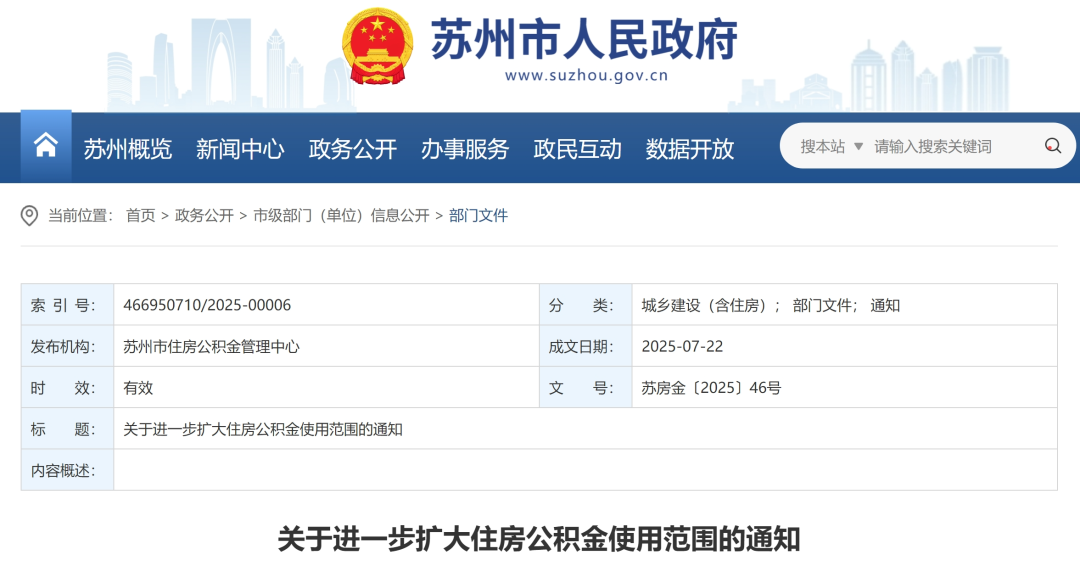This screenshot has width=1080, height=566.
Task: Click the date 2025-07-22
Action: (682, 346)
